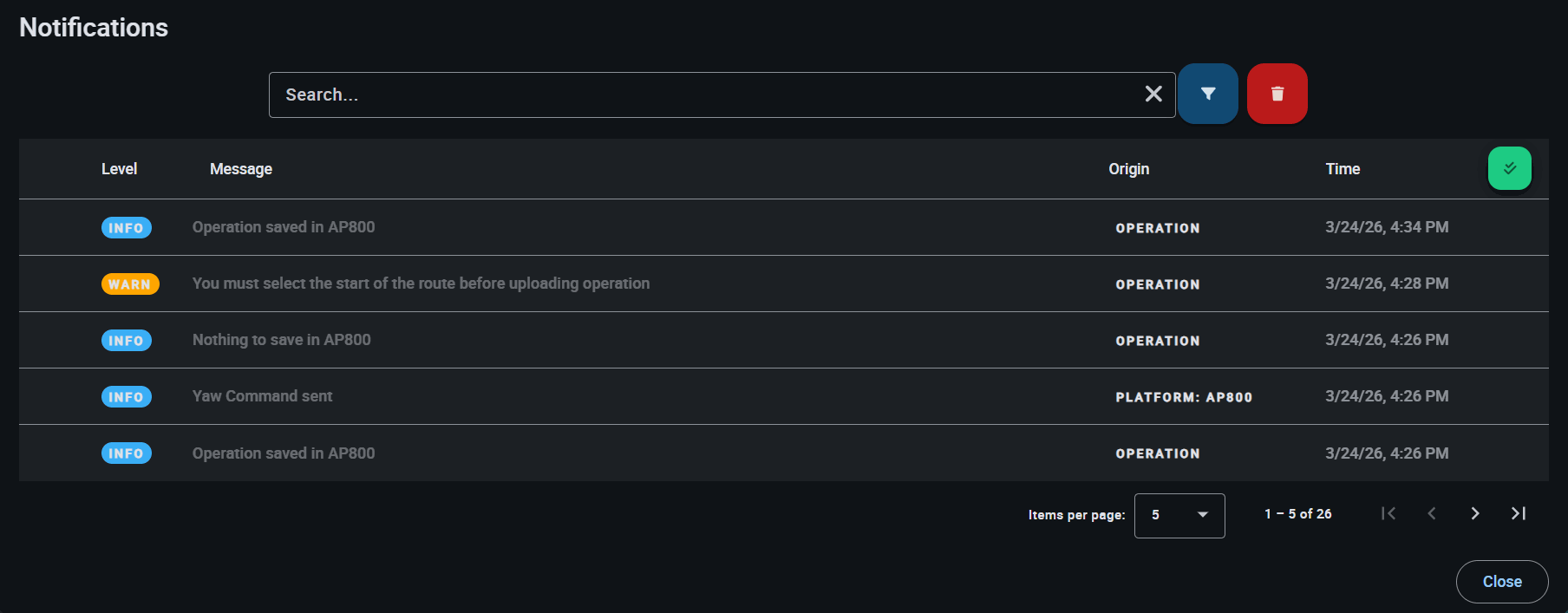Go to previous notifications page

[x=1432, y=513]
